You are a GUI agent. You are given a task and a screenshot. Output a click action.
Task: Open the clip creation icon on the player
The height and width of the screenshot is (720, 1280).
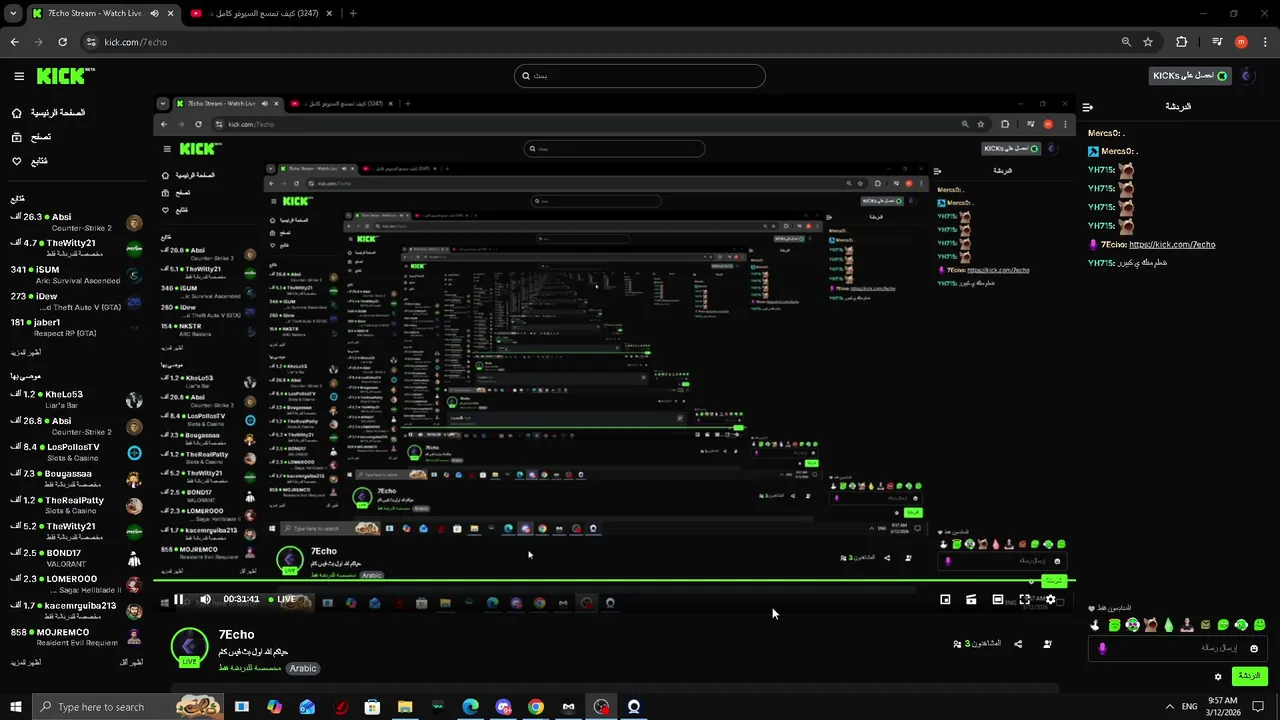971,600
